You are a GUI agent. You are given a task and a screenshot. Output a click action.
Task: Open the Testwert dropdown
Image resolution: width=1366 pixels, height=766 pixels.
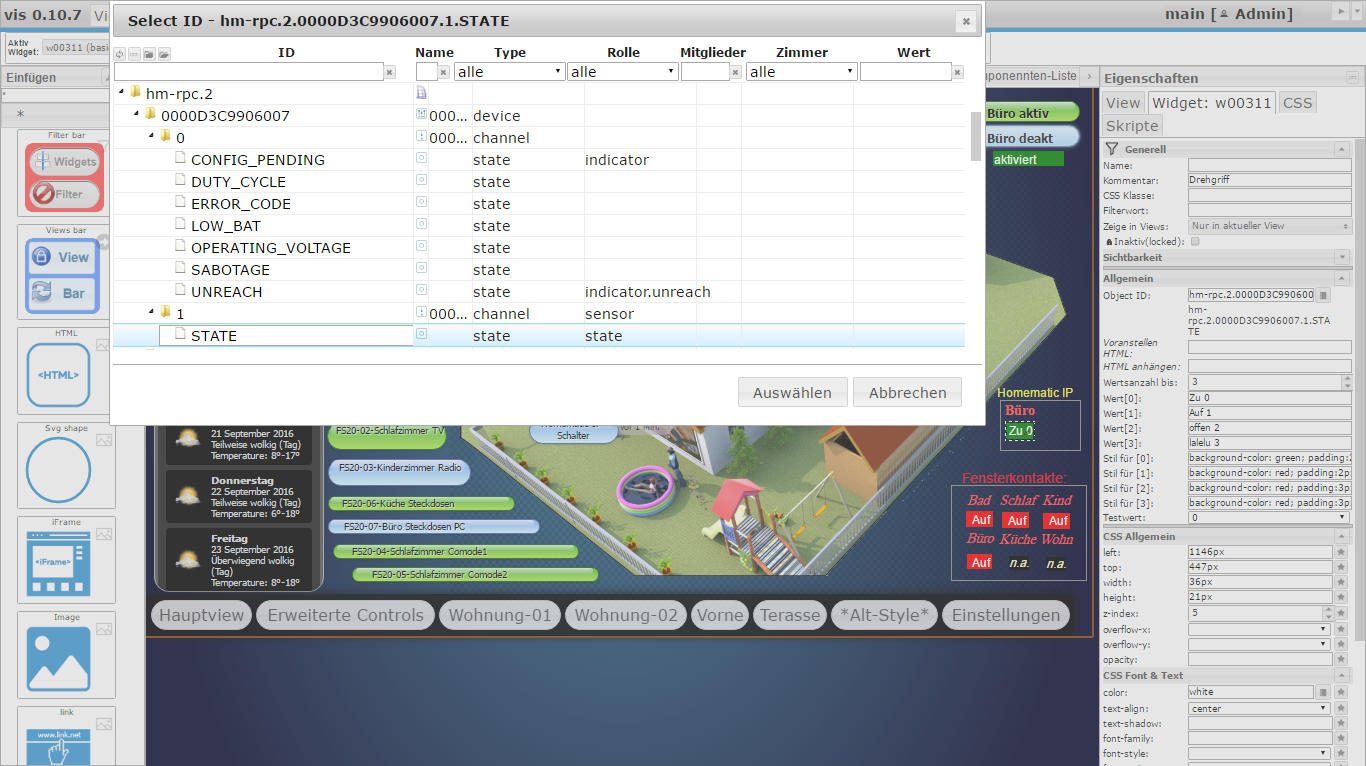coord(1270,518)
